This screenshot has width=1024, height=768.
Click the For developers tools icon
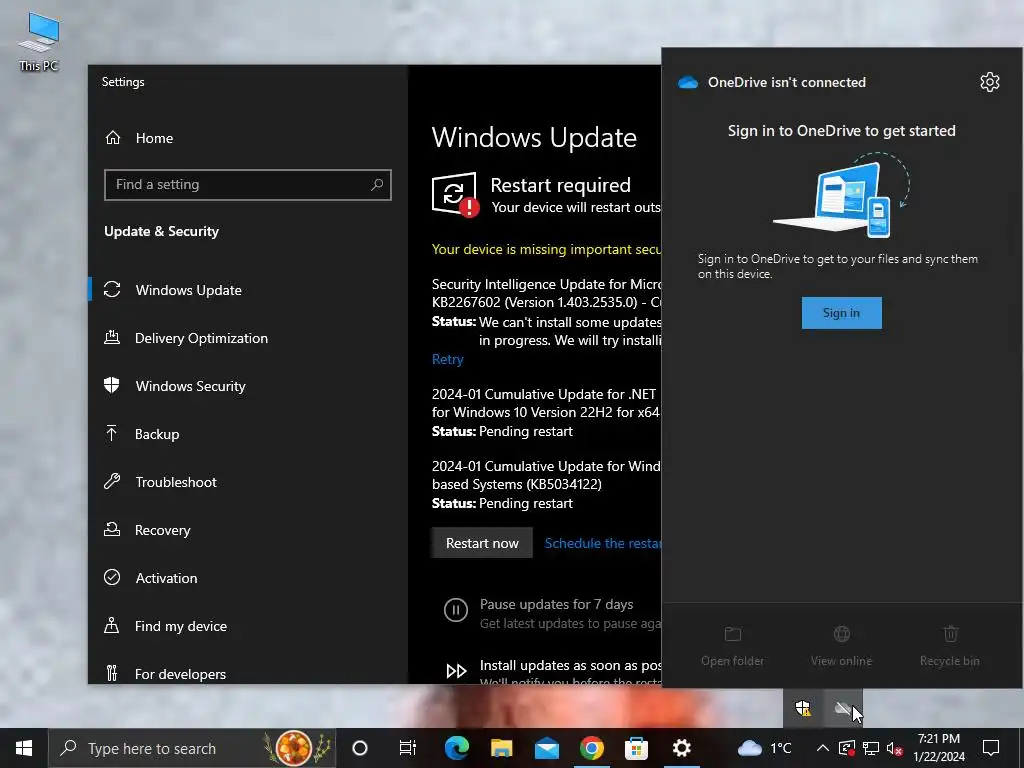[x=112, y=673]
